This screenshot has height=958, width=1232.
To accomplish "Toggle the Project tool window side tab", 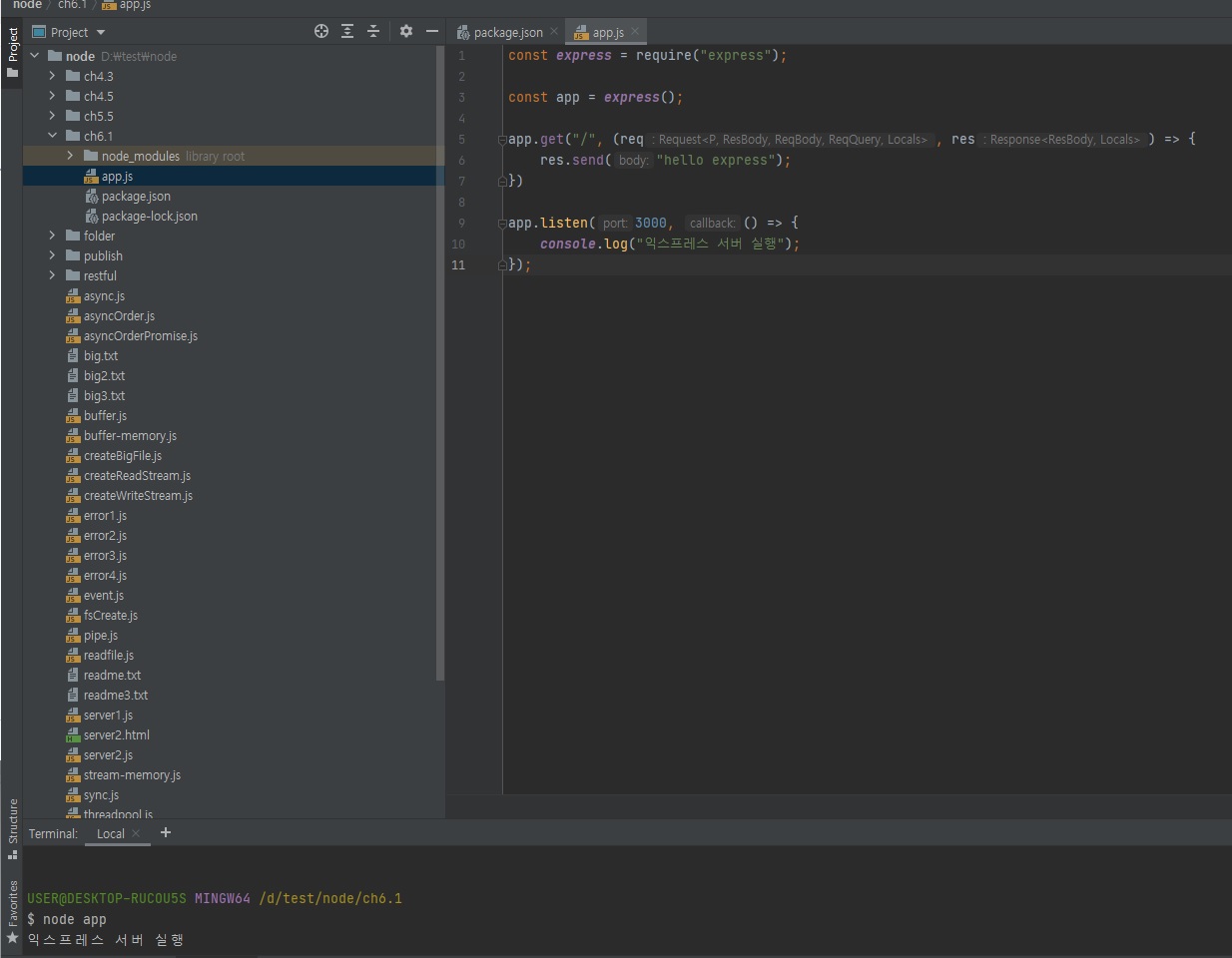I will (12, 52).
